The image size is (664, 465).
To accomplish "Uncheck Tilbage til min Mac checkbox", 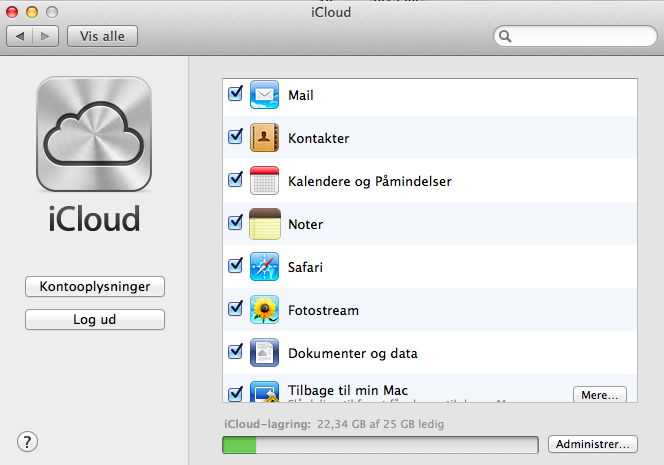I will [x=236, y=394].
